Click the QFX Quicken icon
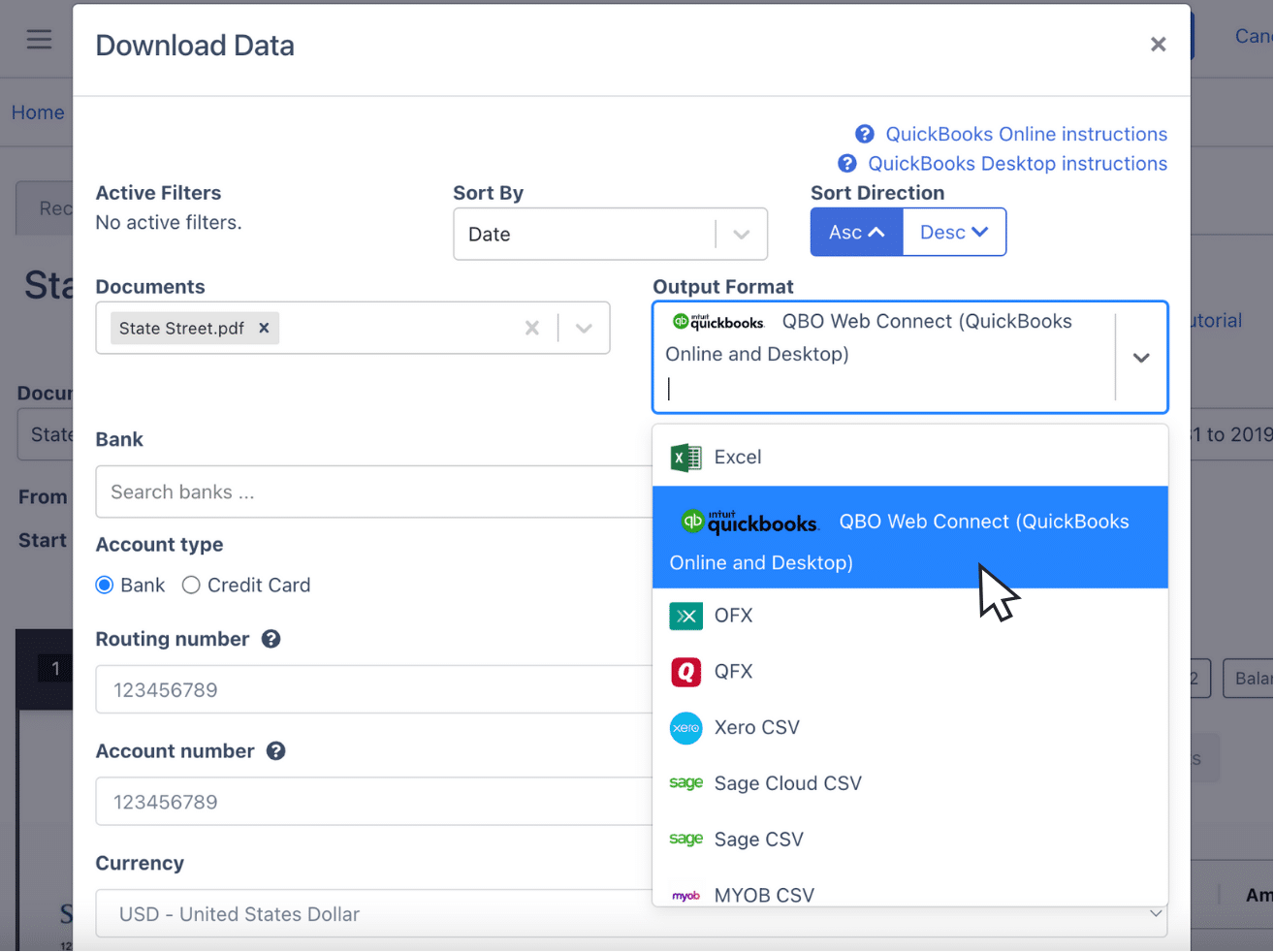Screen dimensions: 1274x952 [x=686, y=671]
